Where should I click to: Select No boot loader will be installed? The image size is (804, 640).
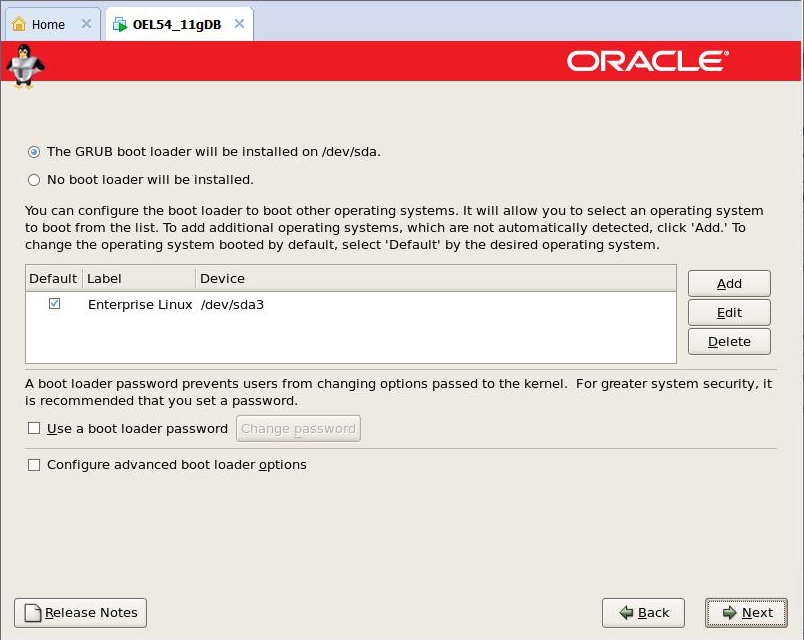tap(34, 180)
